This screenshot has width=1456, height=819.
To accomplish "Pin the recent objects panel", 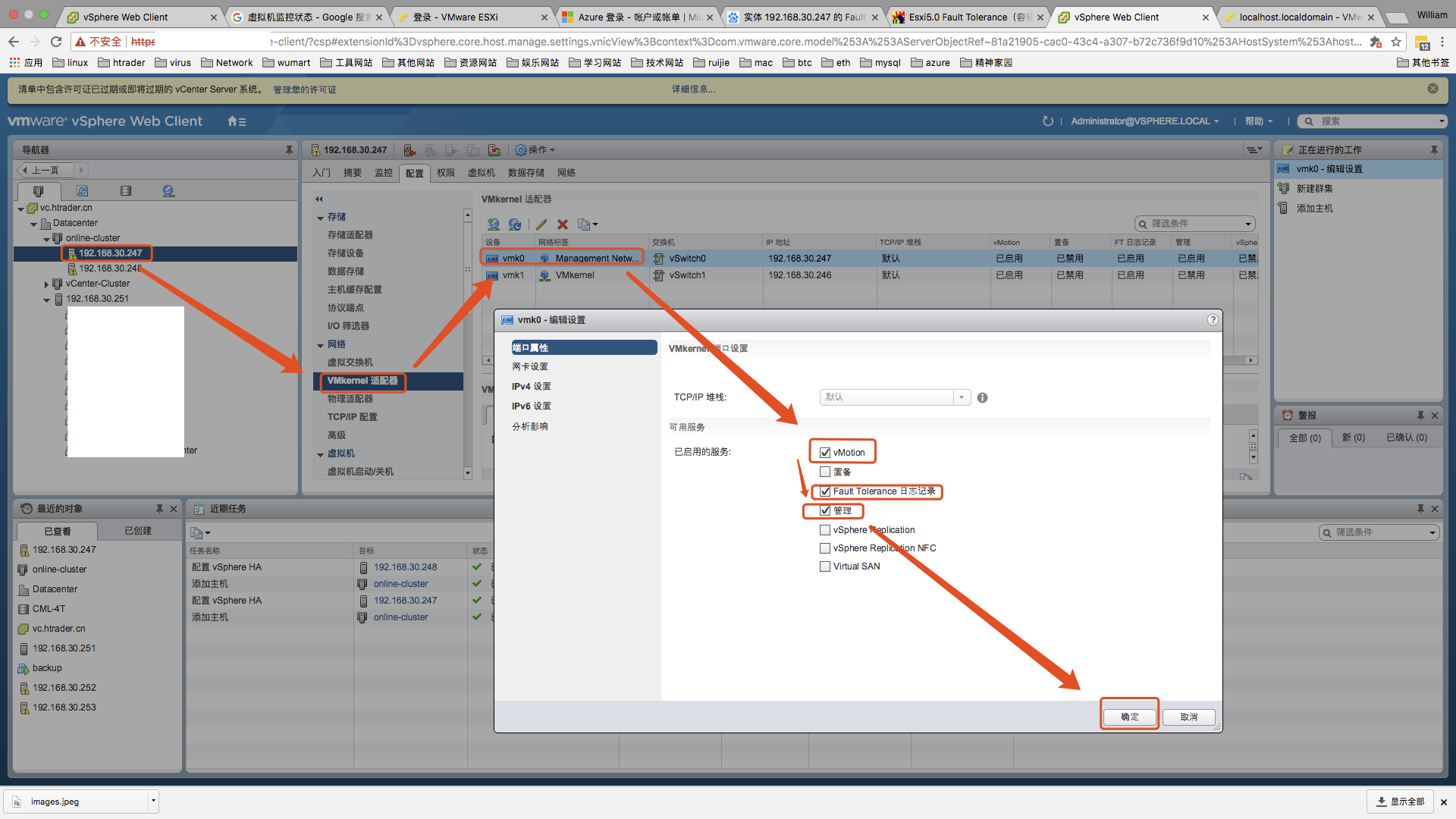I will [159, 509].
